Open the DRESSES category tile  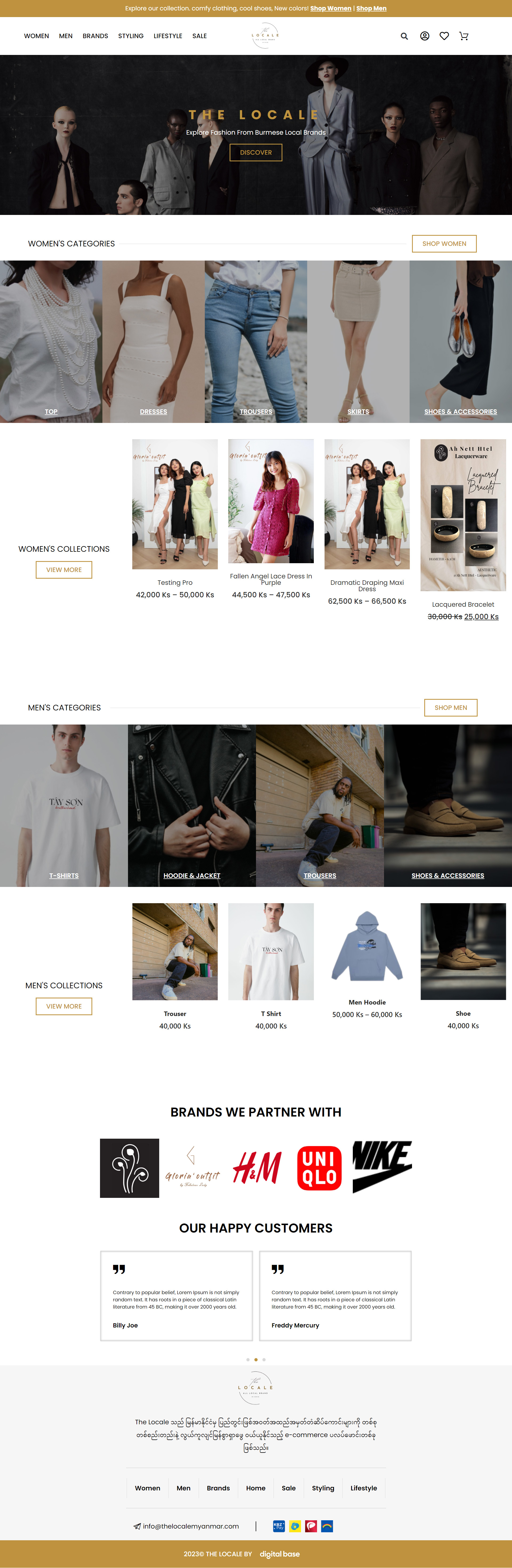[x=153, y=342]
